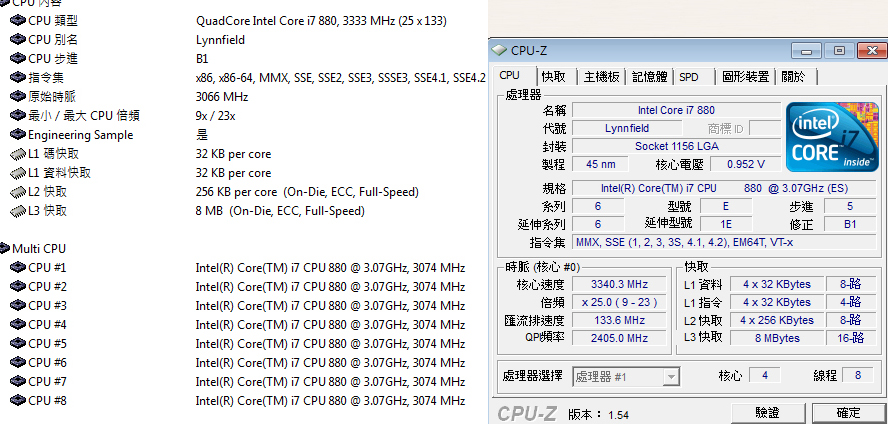
Task: Click the 核心 count value 4
Action: [x=765, y=375]
